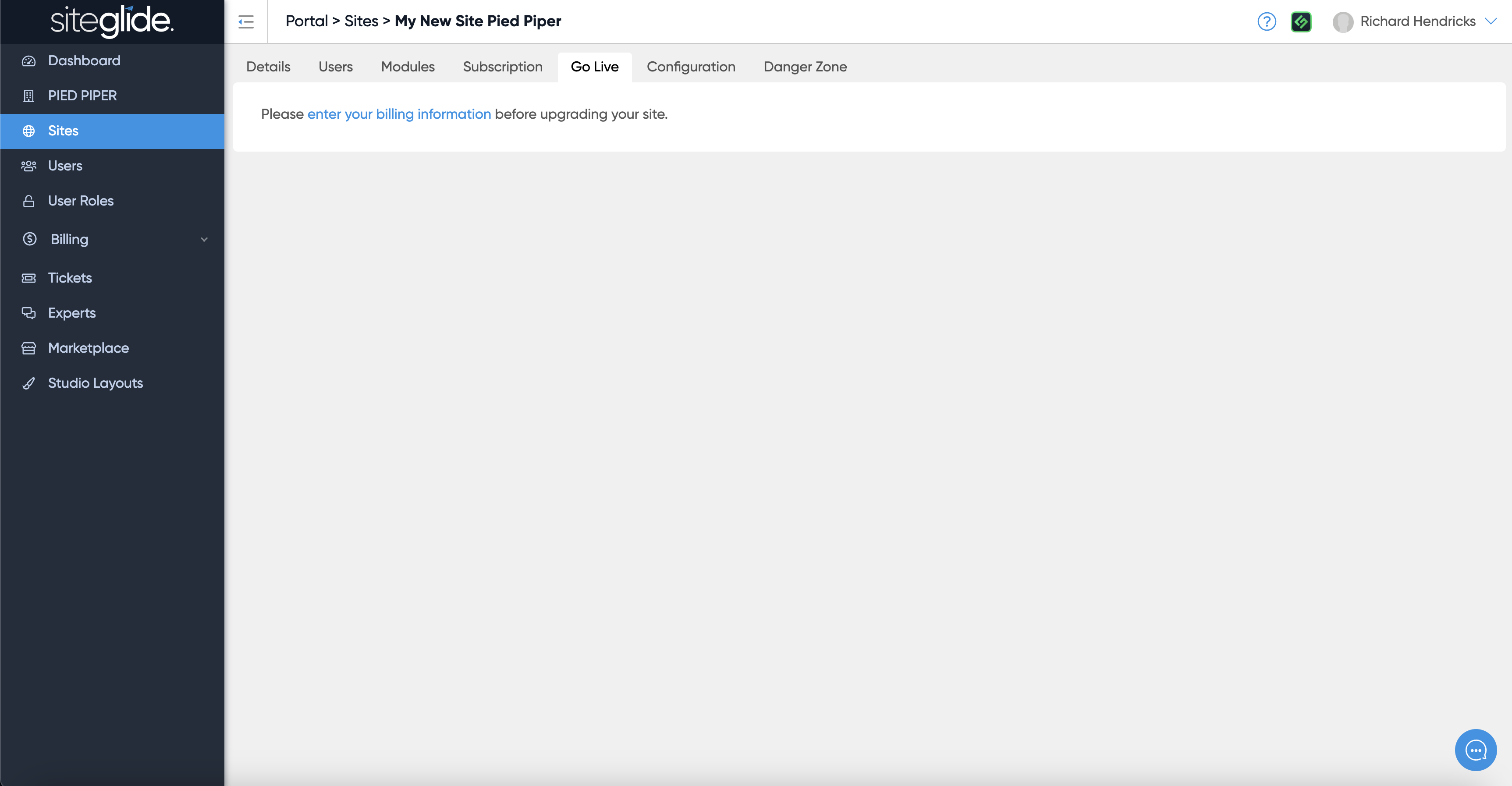Click the Dashboard gauge icon in sidebar
Viewport: 1512px width, 786px height.
(28, 61)
